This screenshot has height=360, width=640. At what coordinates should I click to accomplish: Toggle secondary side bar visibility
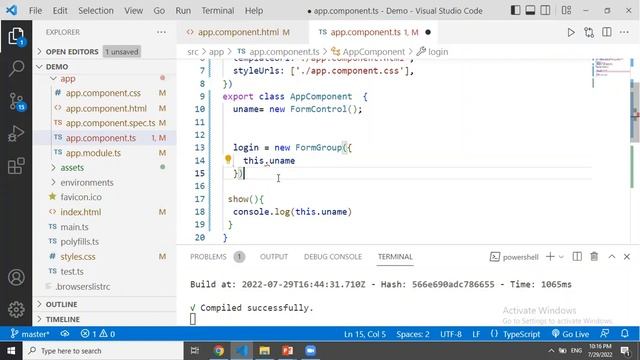coord(545,10)
